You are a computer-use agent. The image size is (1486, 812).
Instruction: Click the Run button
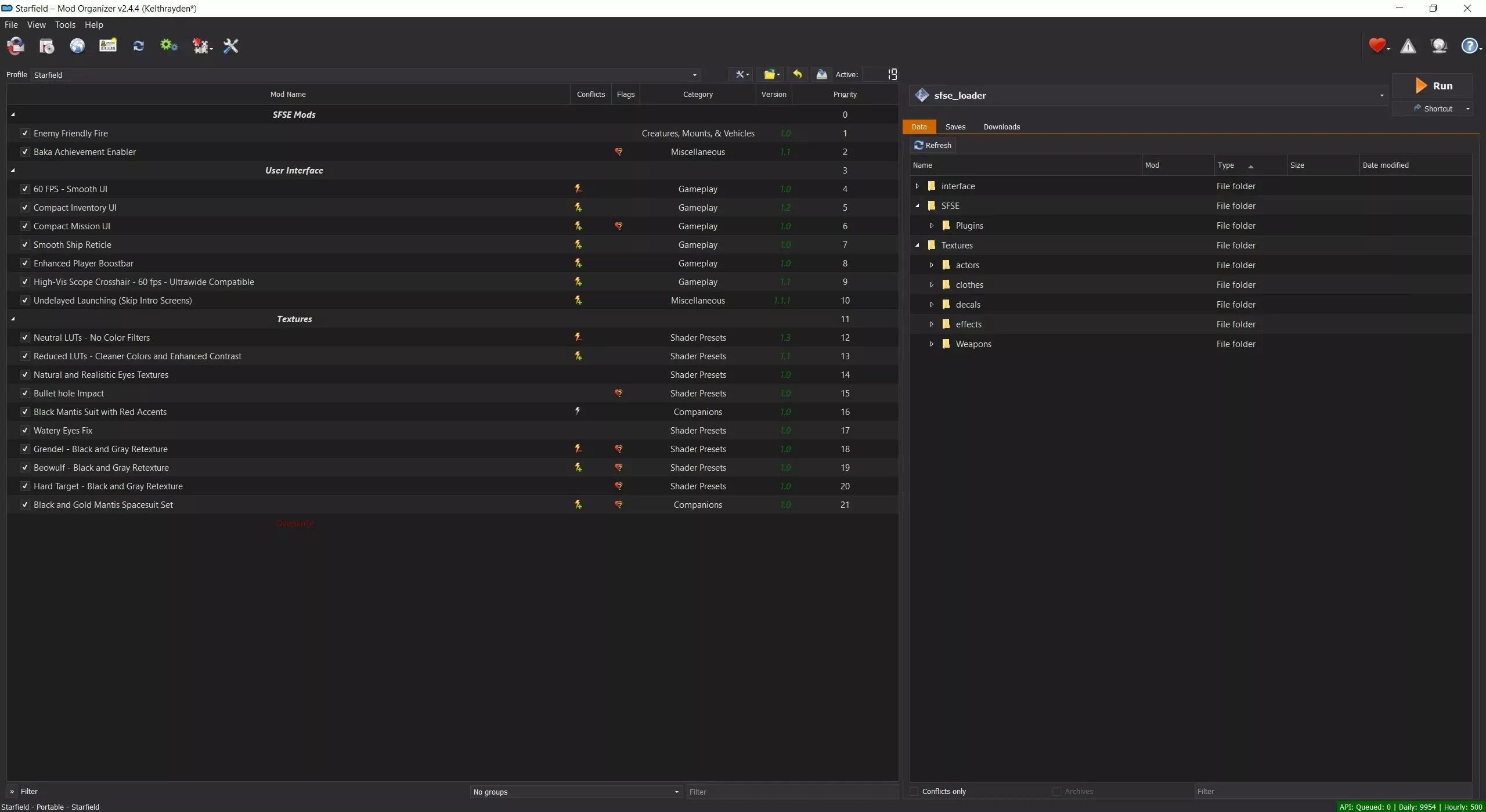tap(1433, 86)
